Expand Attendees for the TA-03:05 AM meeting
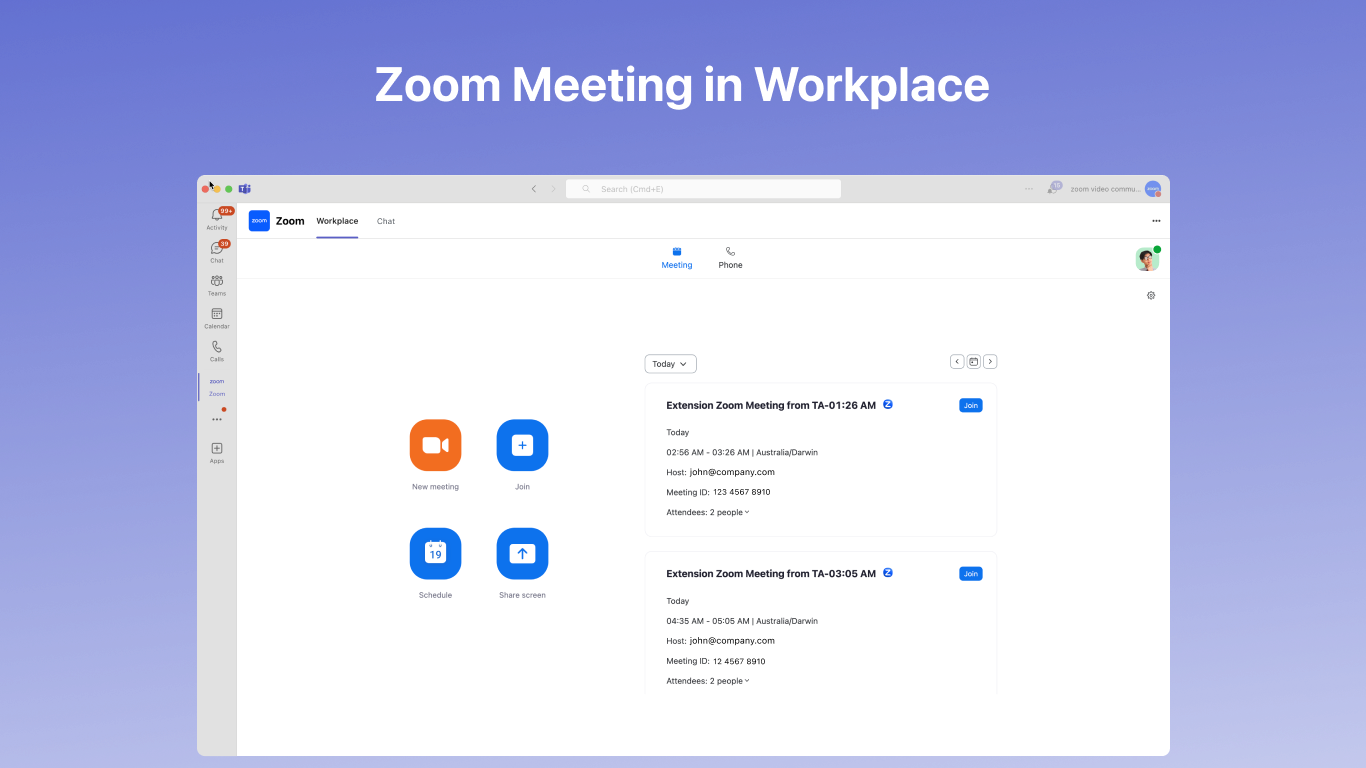This screenshot has width=1366, height=768. coord(708,681)
